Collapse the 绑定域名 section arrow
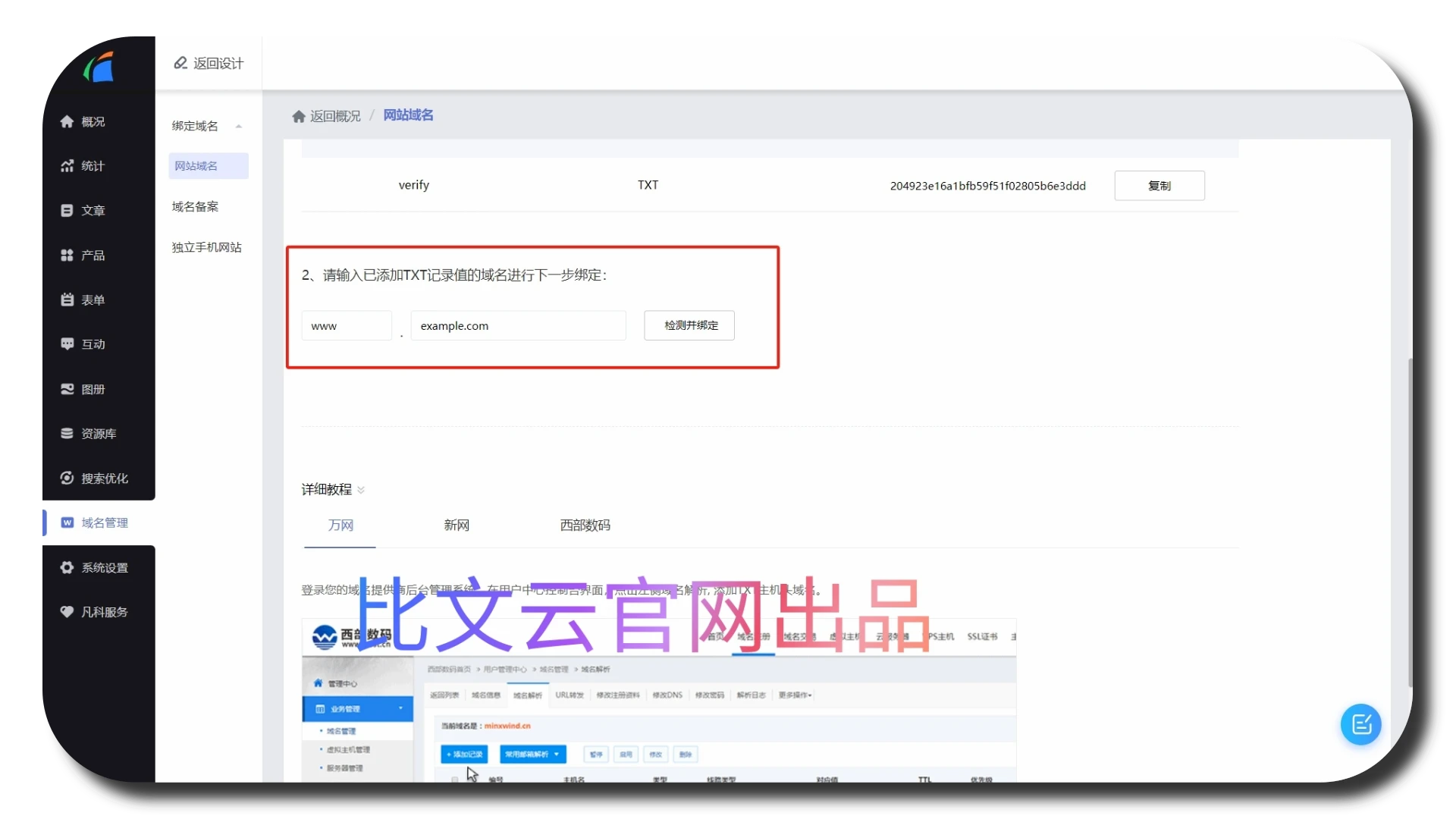Viewport: 1456px width, 819px height. [x=239, y=127]
